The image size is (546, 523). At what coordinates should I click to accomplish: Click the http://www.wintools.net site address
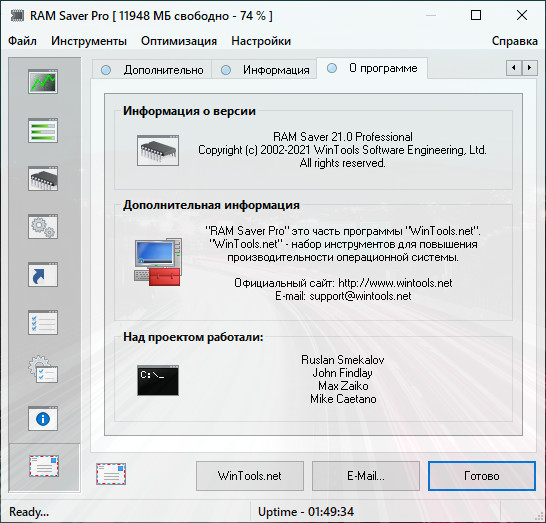point(395,283)
